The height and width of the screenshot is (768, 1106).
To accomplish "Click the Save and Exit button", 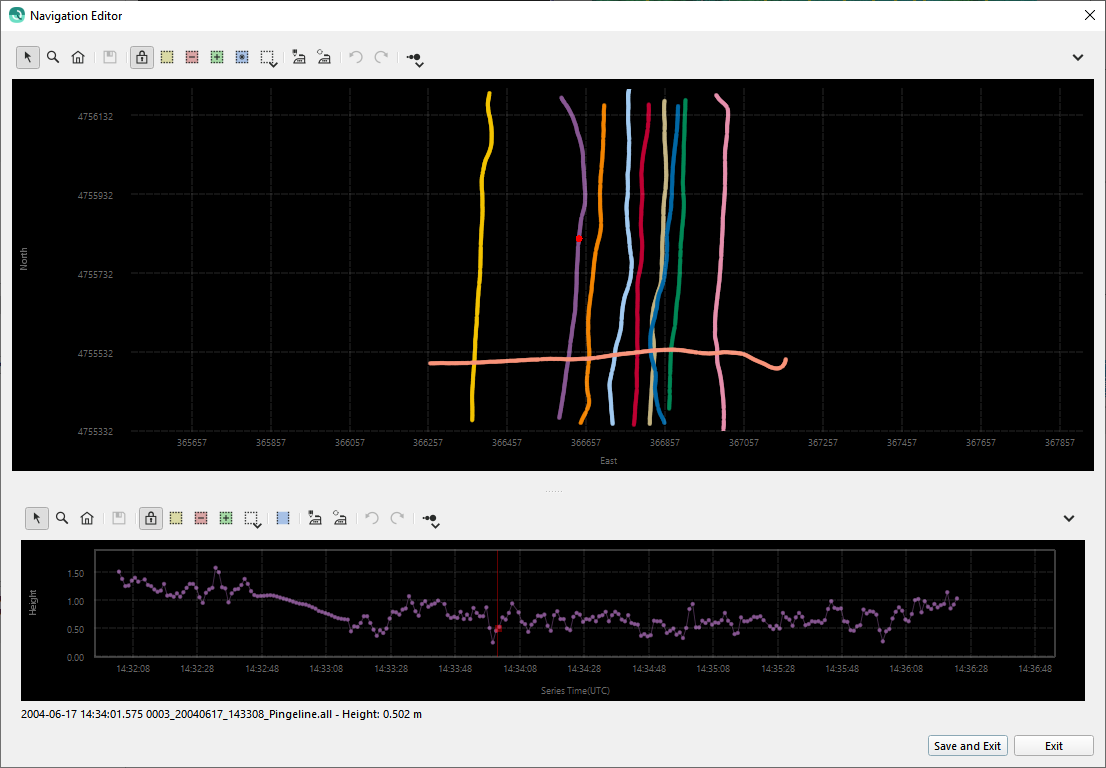I will [967, 746].
